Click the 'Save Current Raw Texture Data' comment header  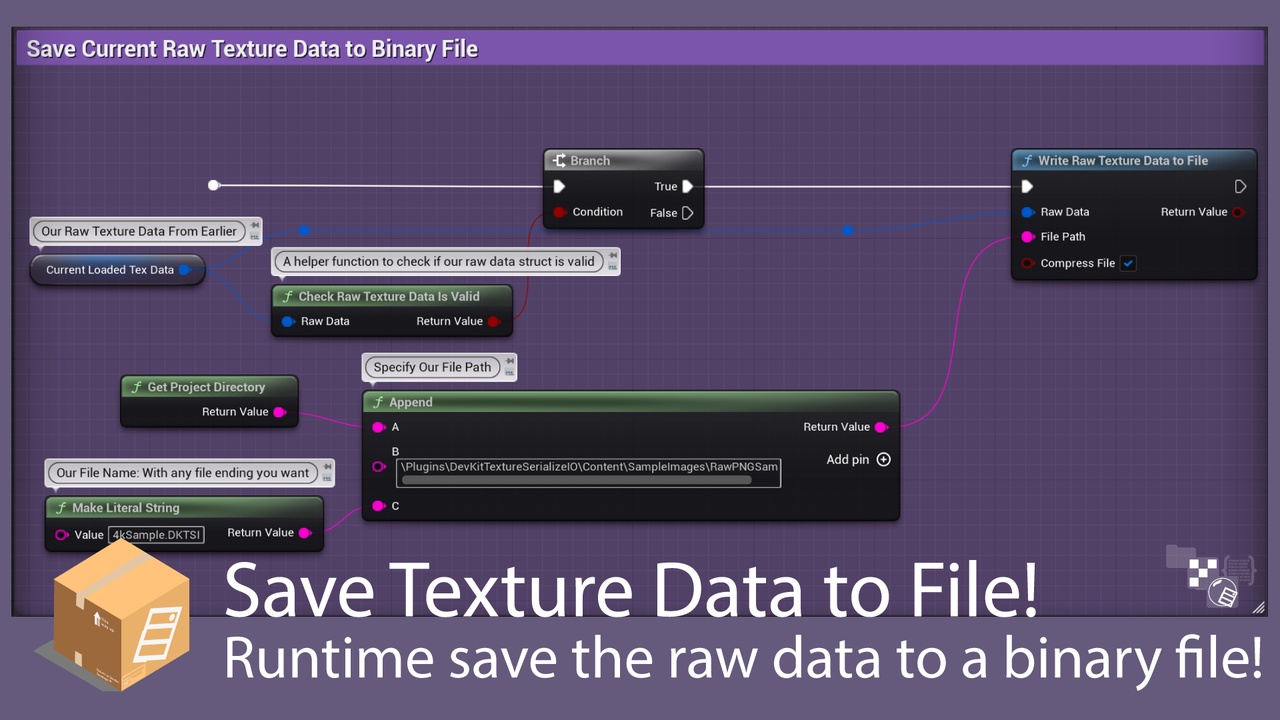640,49
